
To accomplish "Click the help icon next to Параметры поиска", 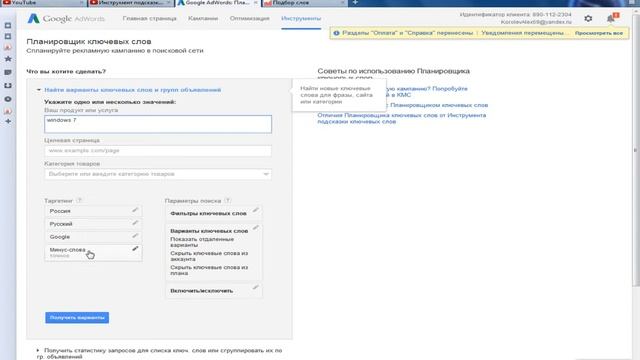I will [x=228, y=200].
